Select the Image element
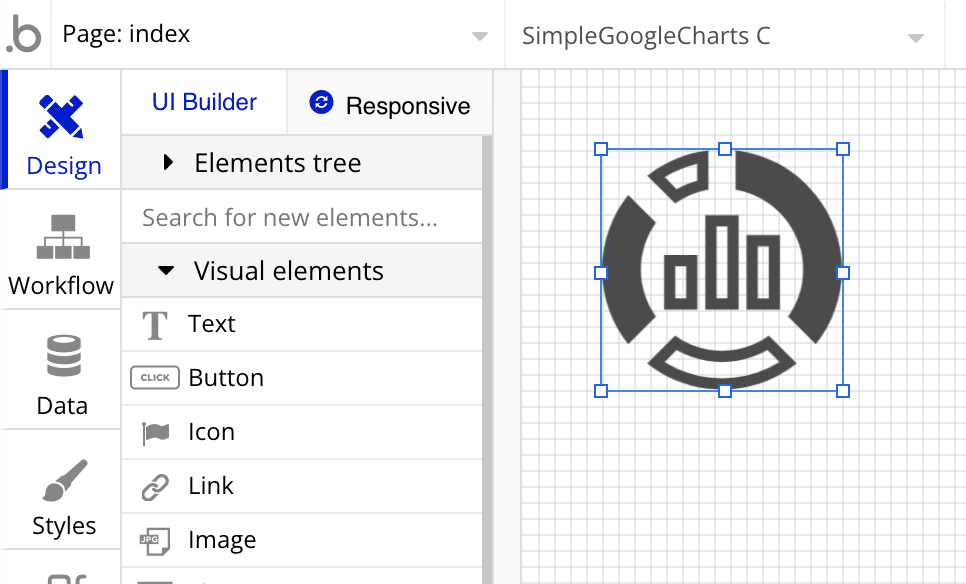The image size is (966, 584). click(x=222, y=540)
